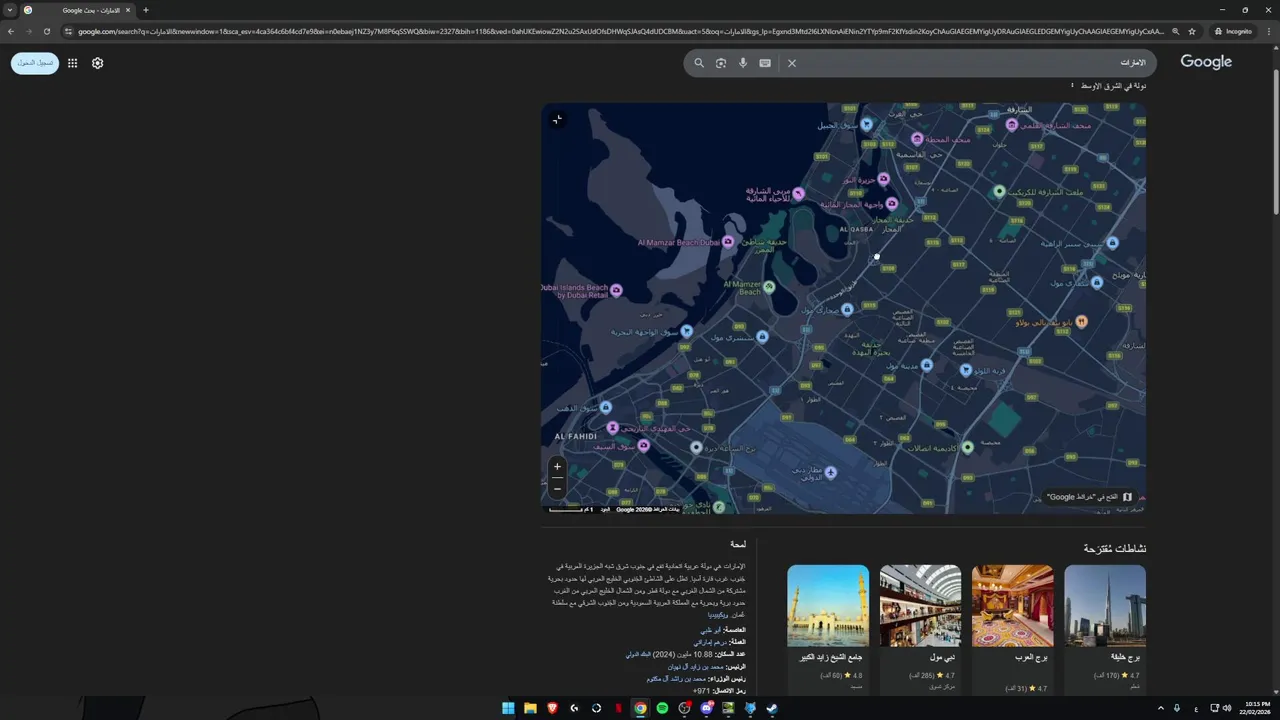Click the Sahara Mall shopping marker
The height and width of the screenshot is (720, 1280).
click(x=847, y=310)
